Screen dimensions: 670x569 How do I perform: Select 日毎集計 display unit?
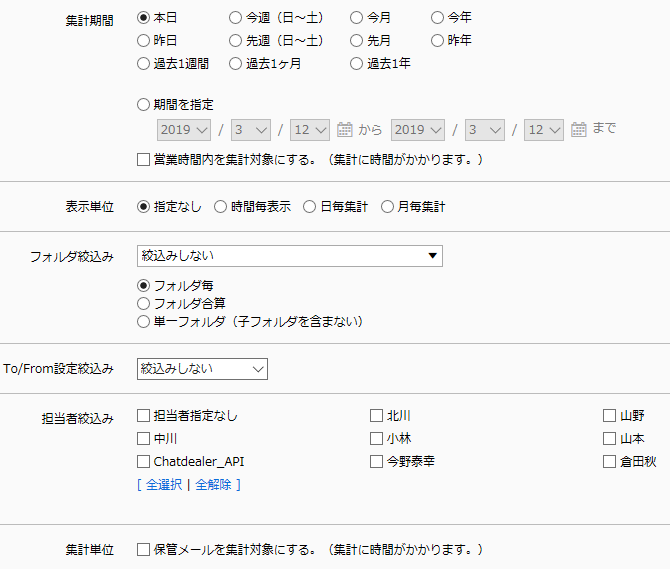click(309, 207)
